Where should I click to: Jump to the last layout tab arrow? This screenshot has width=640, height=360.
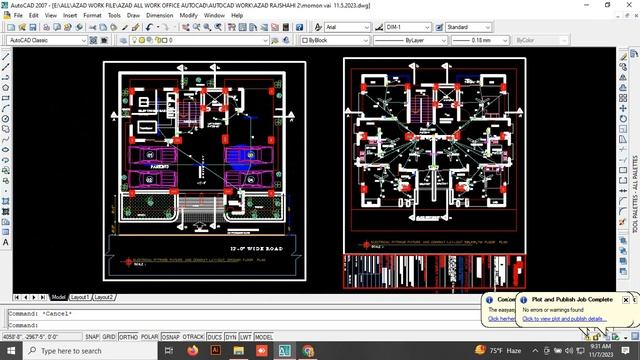[x=43, y=298]
